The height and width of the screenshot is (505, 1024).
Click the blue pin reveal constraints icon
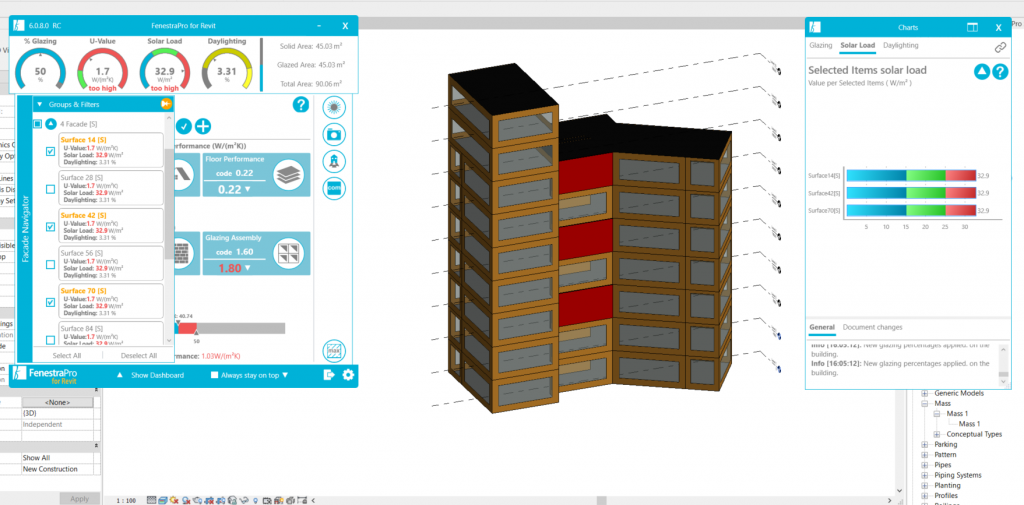point(255,500)
